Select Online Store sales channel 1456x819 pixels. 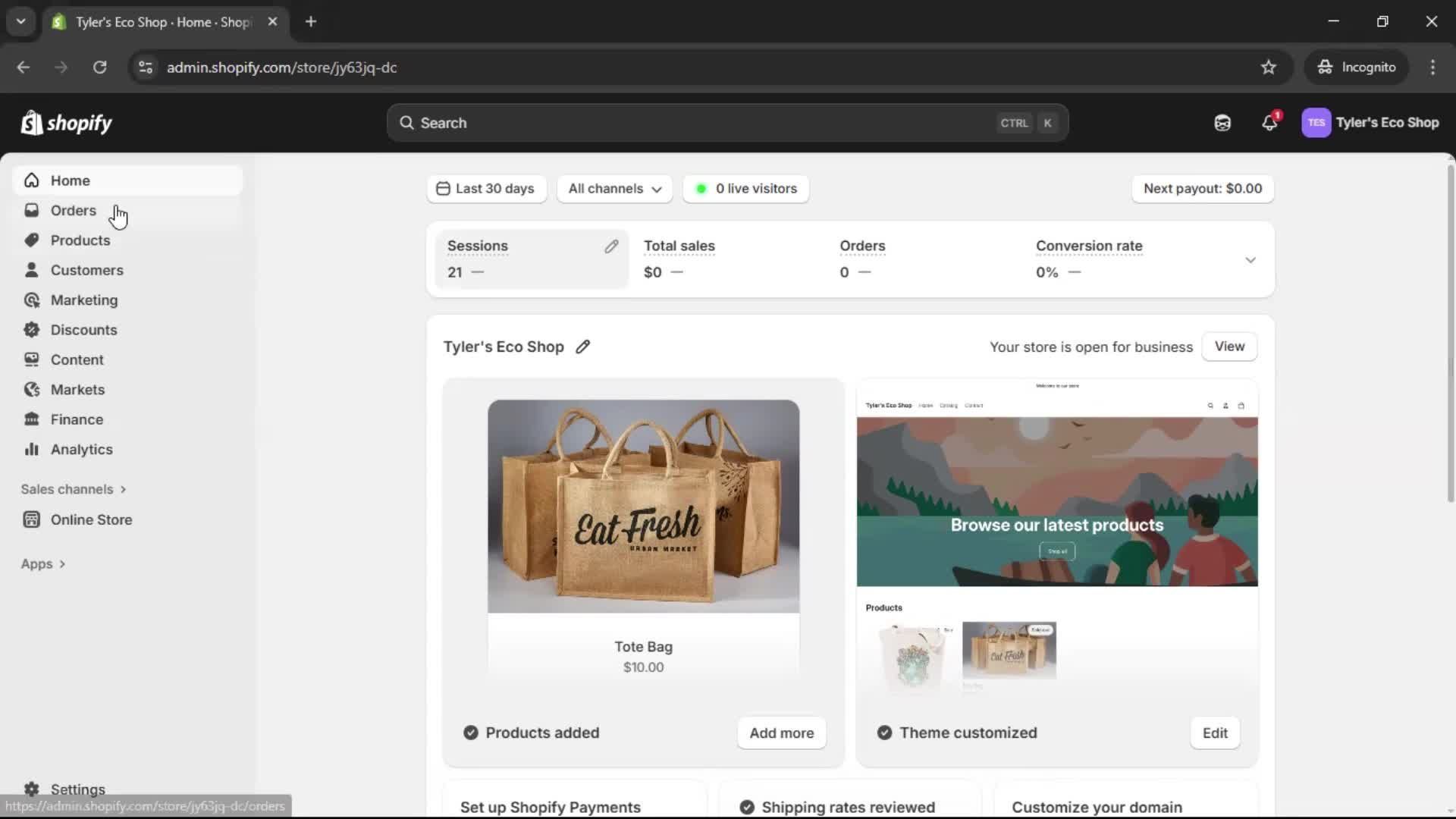coord(91,520)
